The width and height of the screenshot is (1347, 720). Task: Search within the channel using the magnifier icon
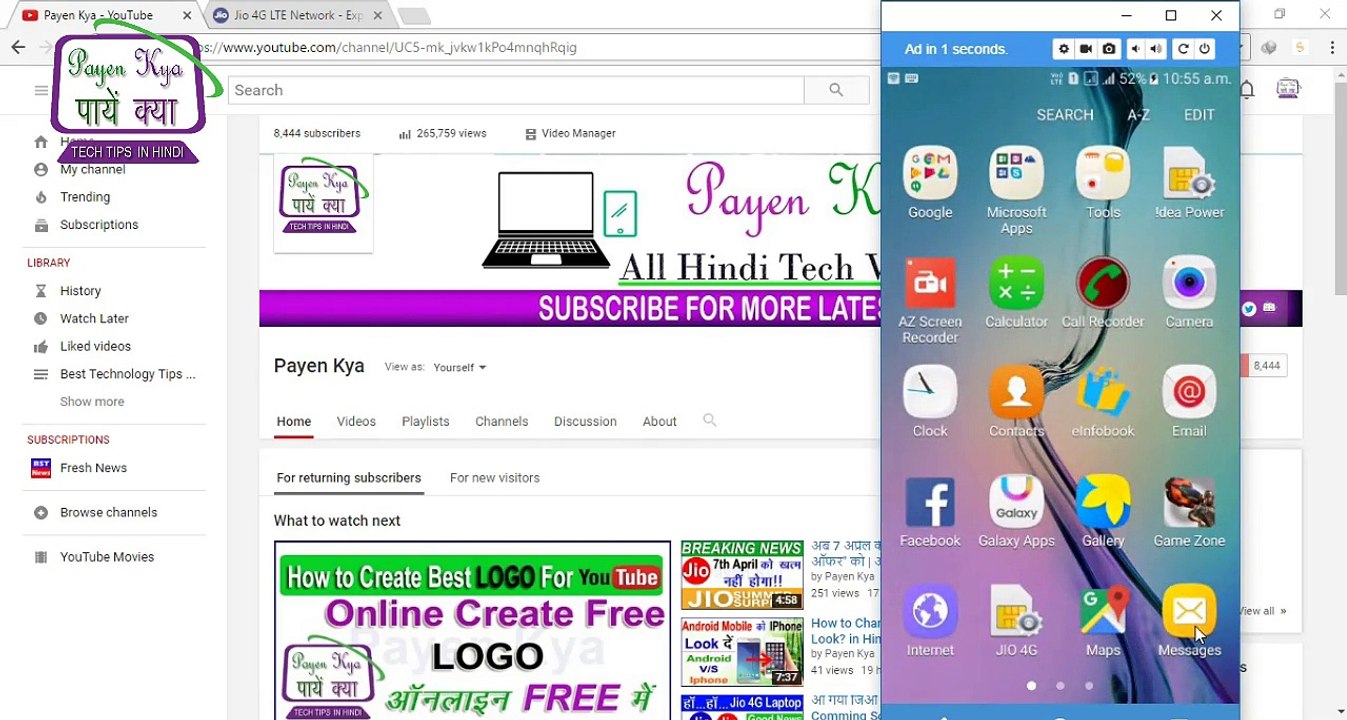pos(710,421)
